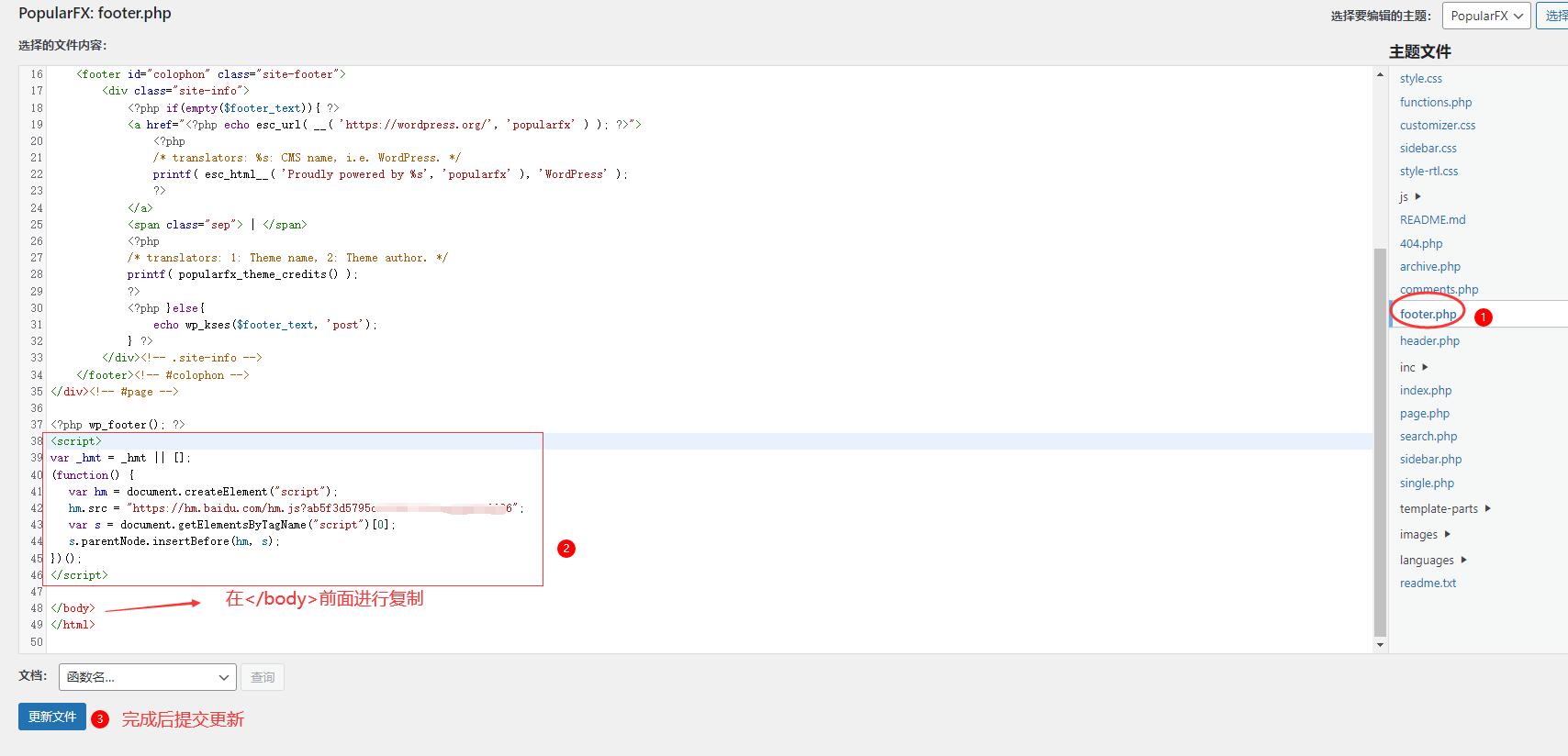
Task: Open index.php theme file
Action: [1426, 390]
